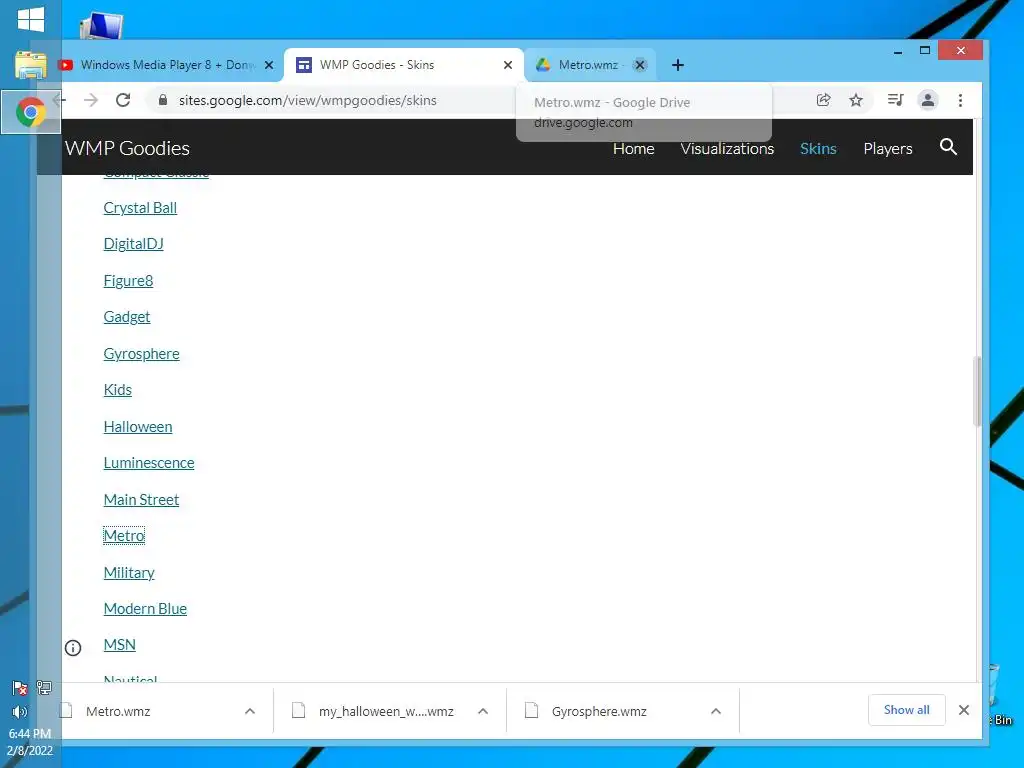Click the browser forward arrow
The image size is (1024, 768).
point(91,100)
